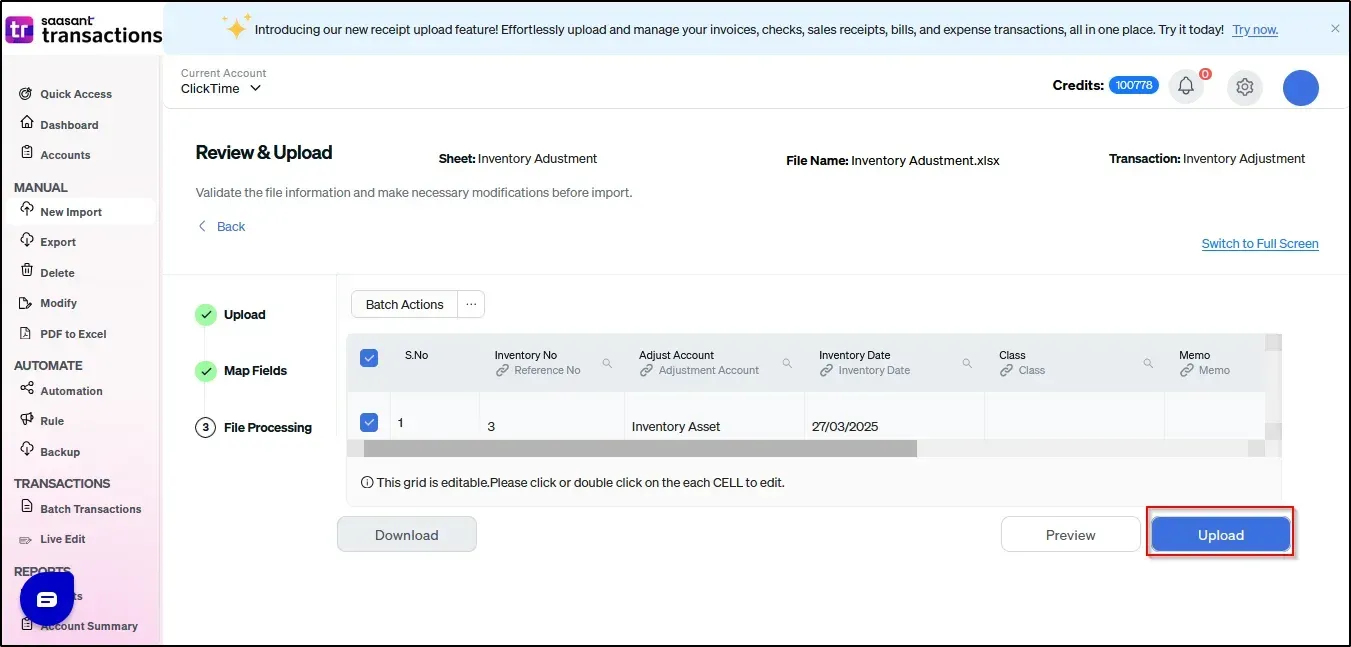Screen dimensions: 1351x647
Task: Click the search icon in Inventory Date column
Action: coord(967,363)
